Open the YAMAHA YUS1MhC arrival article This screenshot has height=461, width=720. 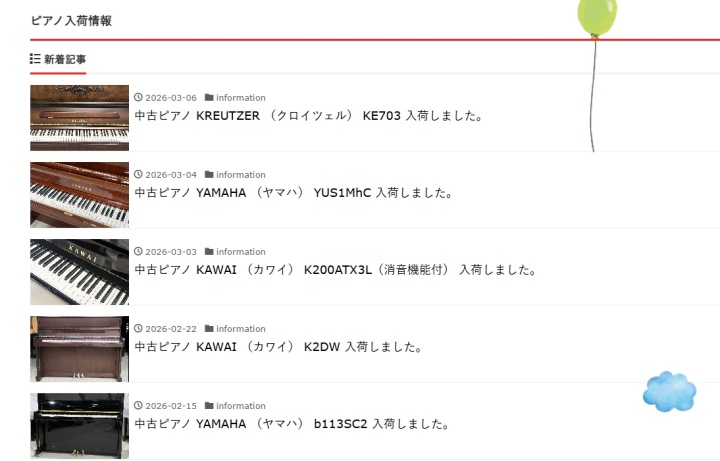click(x=294, y=193)
